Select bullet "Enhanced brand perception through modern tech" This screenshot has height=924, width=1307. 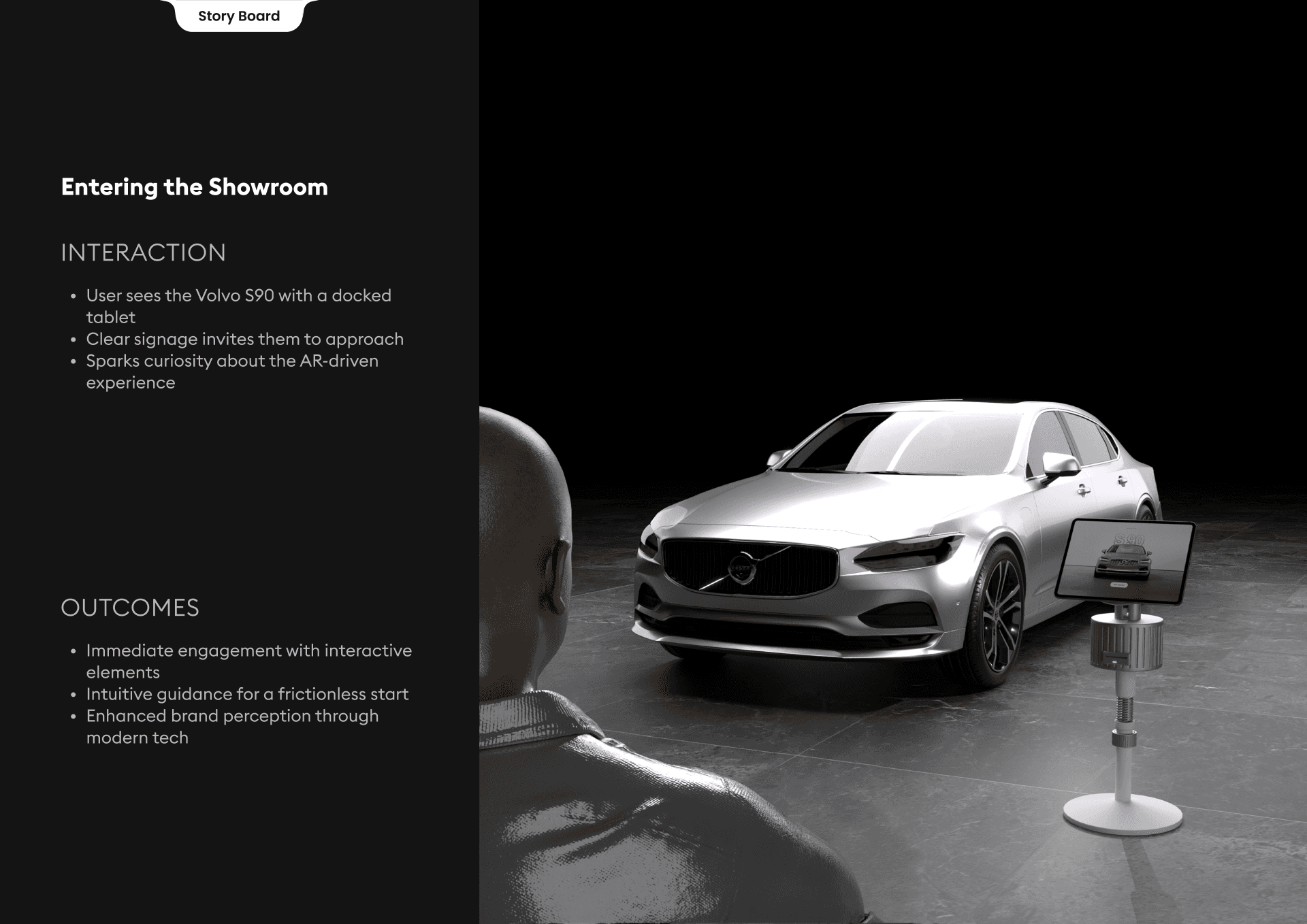232,727
